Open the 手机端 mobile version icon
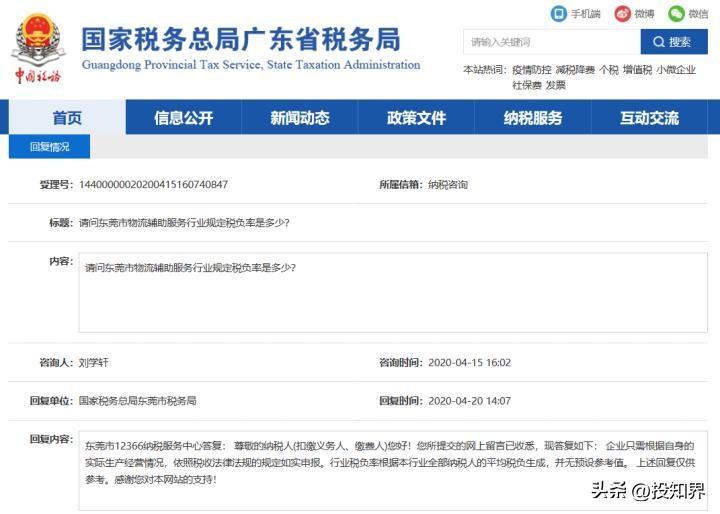 click(x=559, y=13)
